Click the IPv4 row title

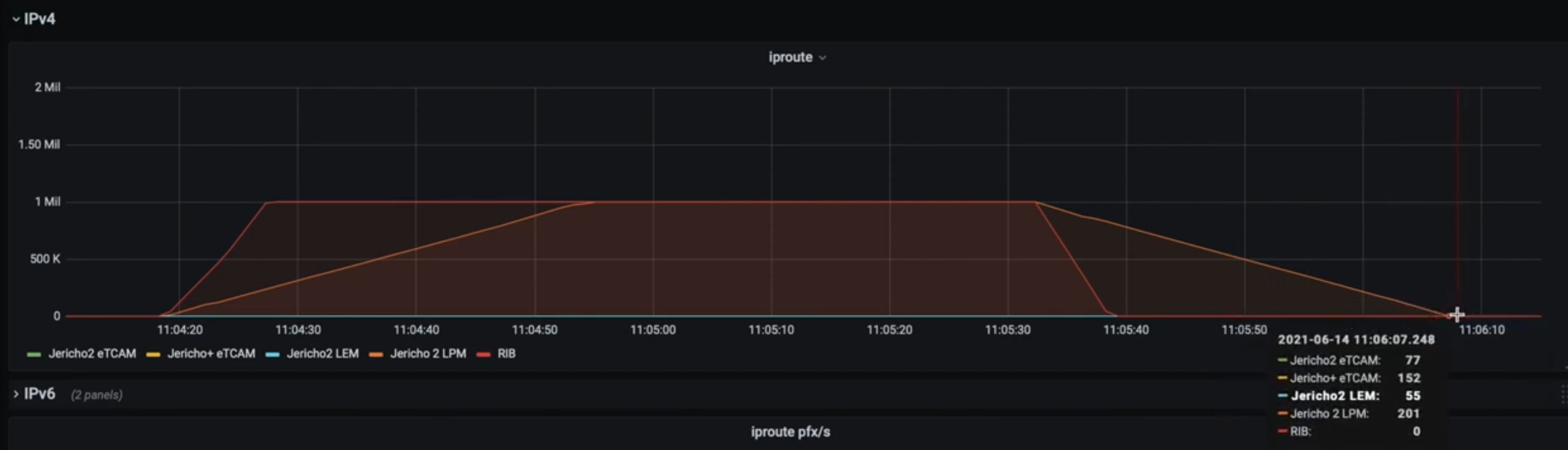point(39,19)
